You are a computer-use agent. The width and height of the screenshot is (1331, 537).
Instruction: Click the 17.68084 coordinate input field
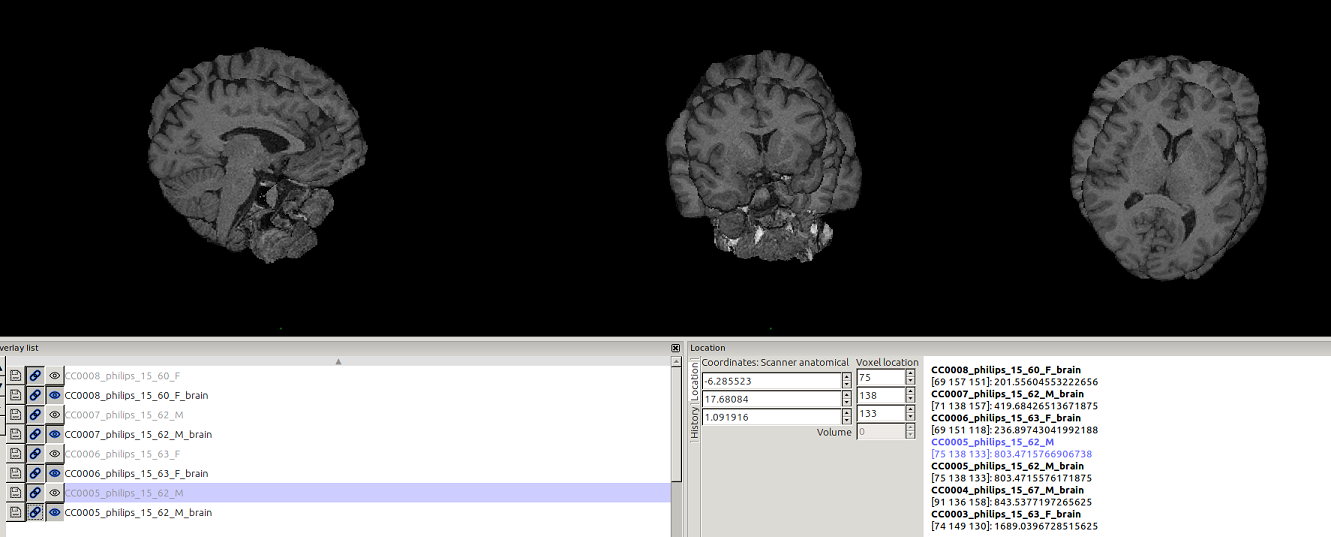[770, 399]
